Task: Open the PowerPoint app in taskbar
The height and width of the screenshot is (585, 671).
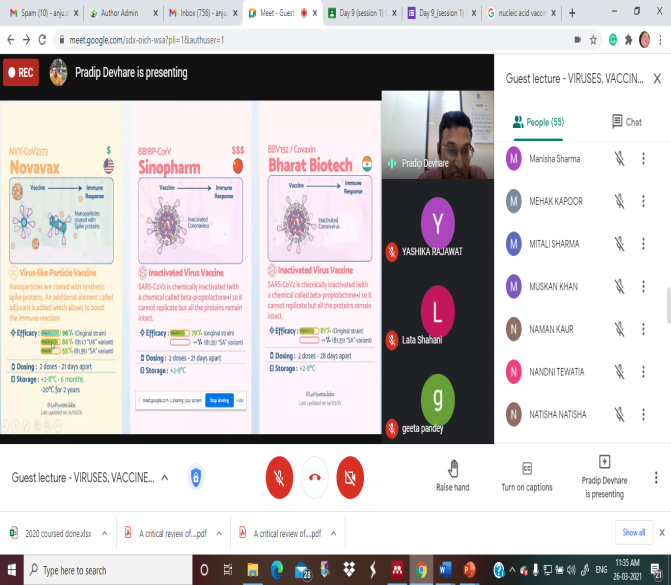Action: (x=470, y=570)
